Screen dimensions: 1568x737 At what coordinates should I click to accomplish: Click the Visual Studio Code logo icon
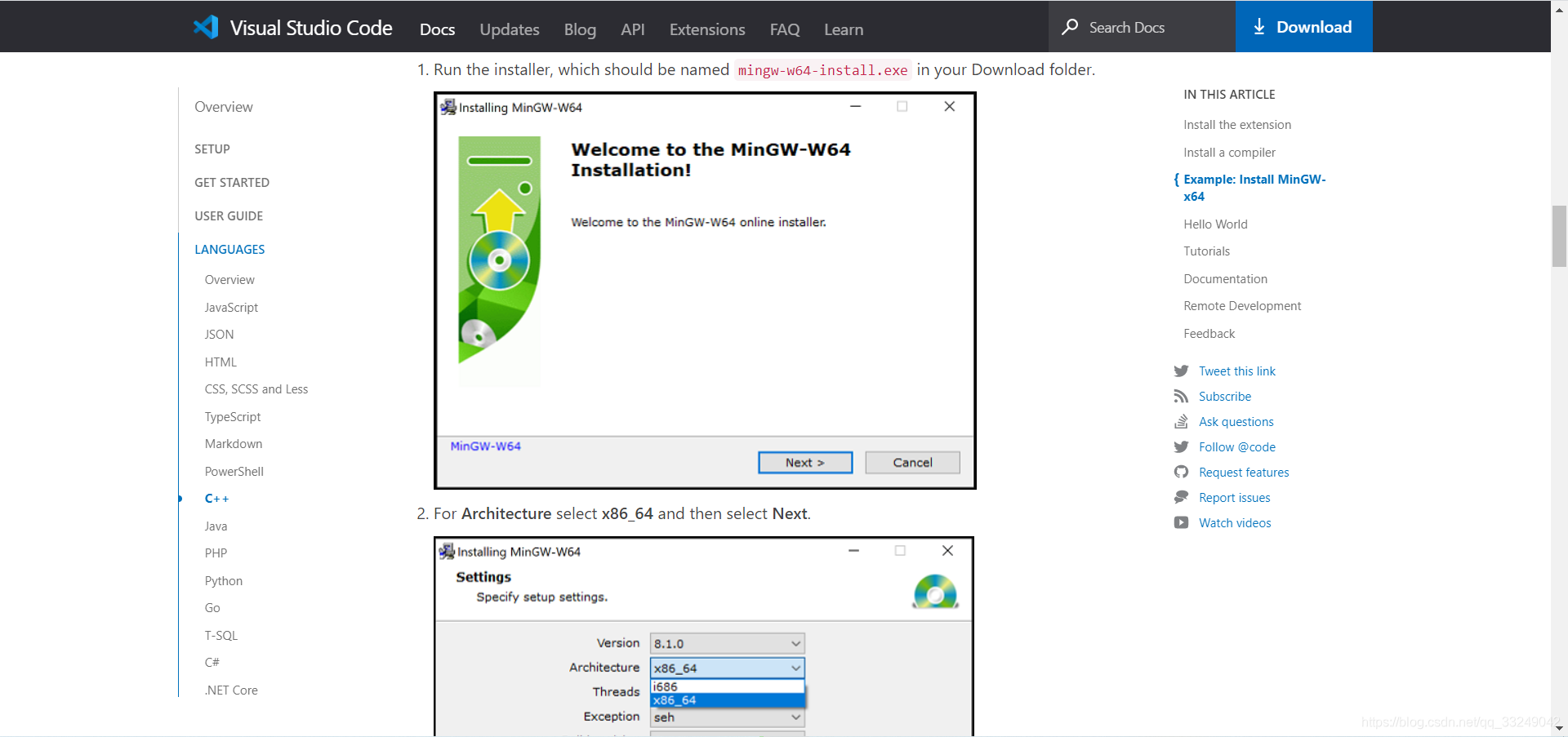(x=206, y=27)
